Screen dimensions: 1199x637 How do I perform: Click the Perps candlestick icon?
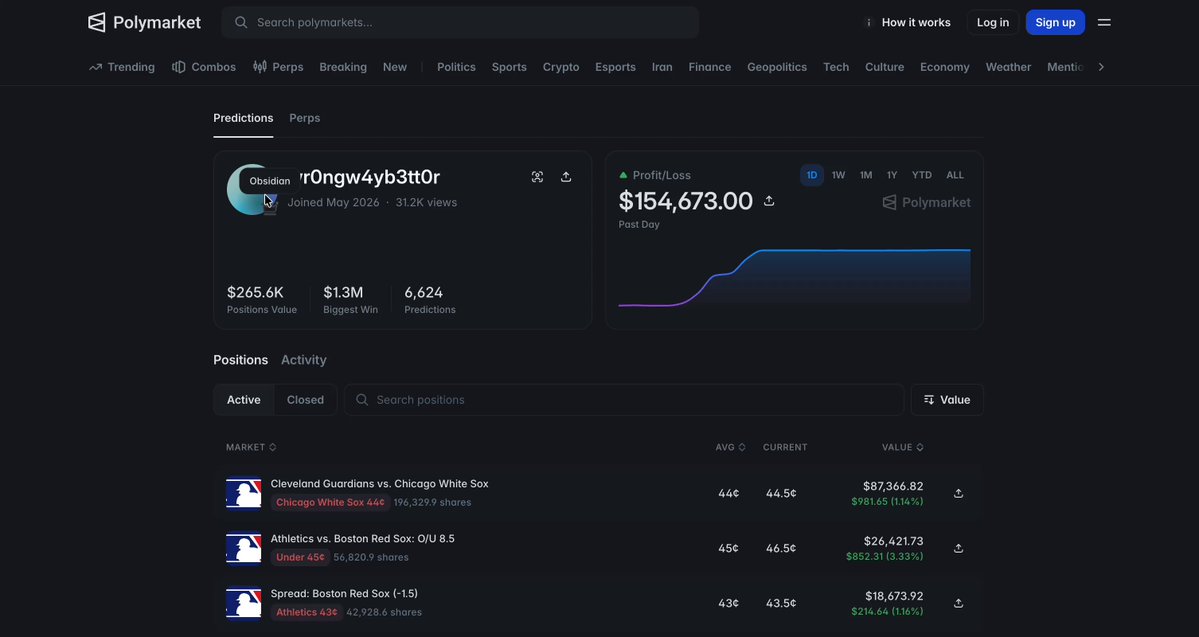pos(260,67)
